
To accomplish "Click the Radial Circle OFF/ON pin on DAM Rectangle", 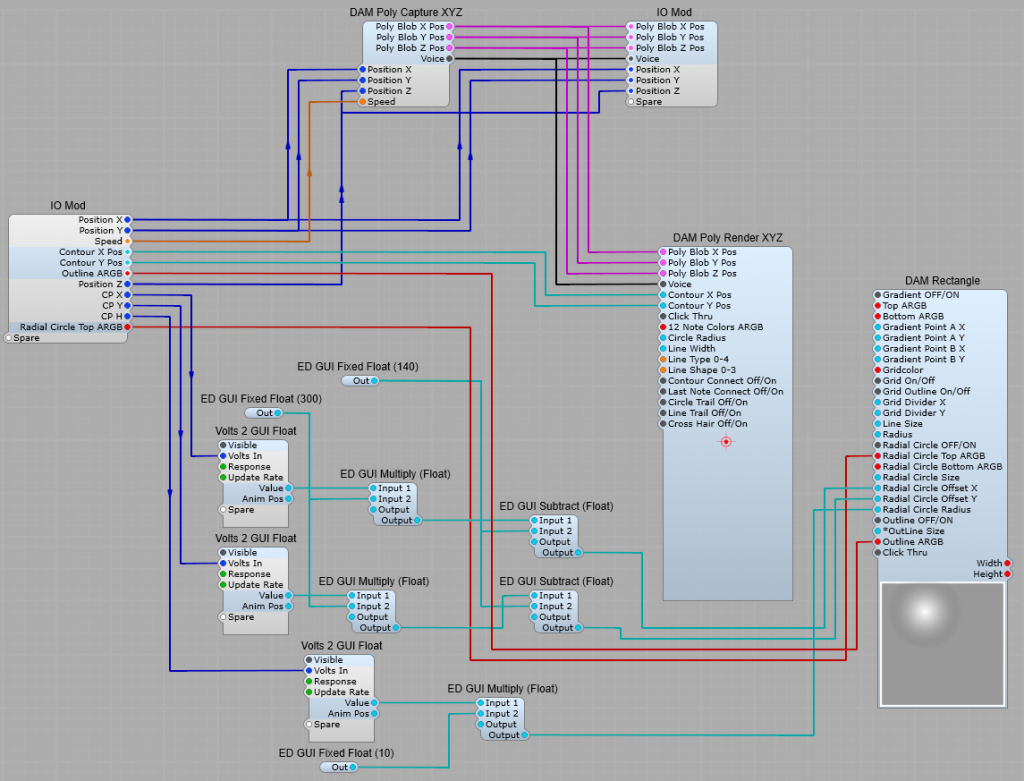I will [x=878, y=445].
